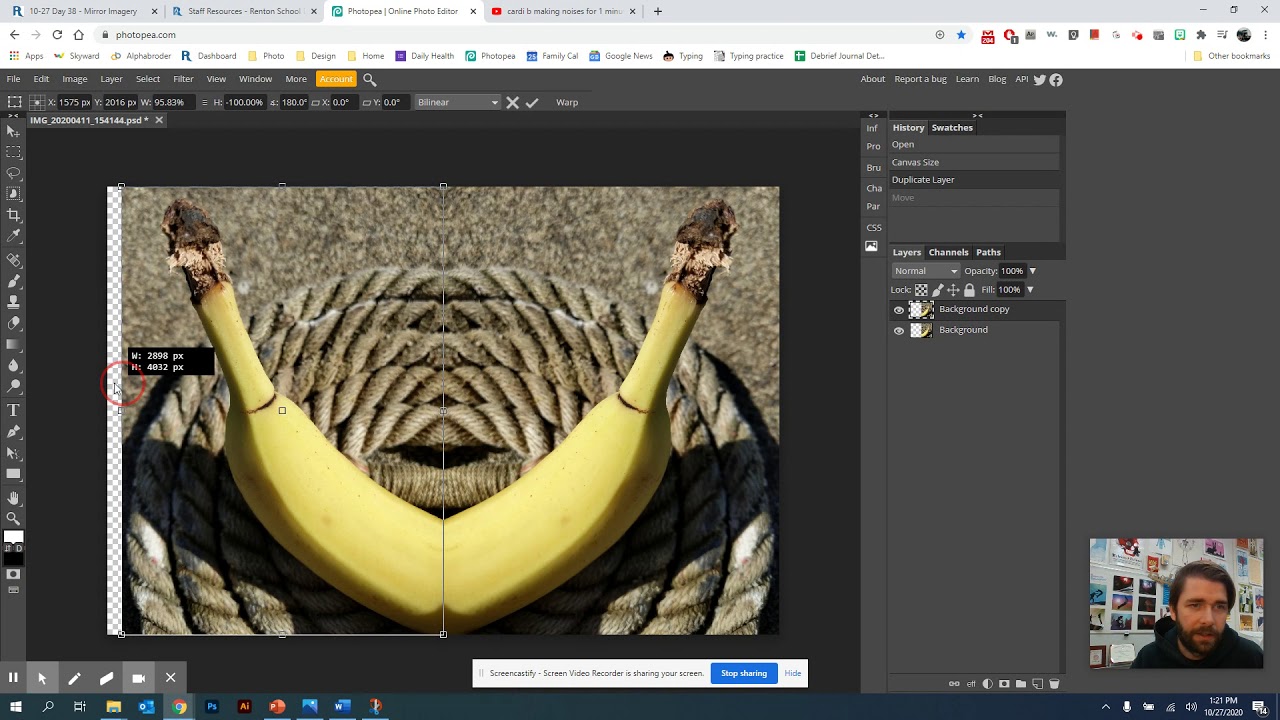Select the Blur tool
Viewport: 1280px width, 720px height.
click(13, 365)
